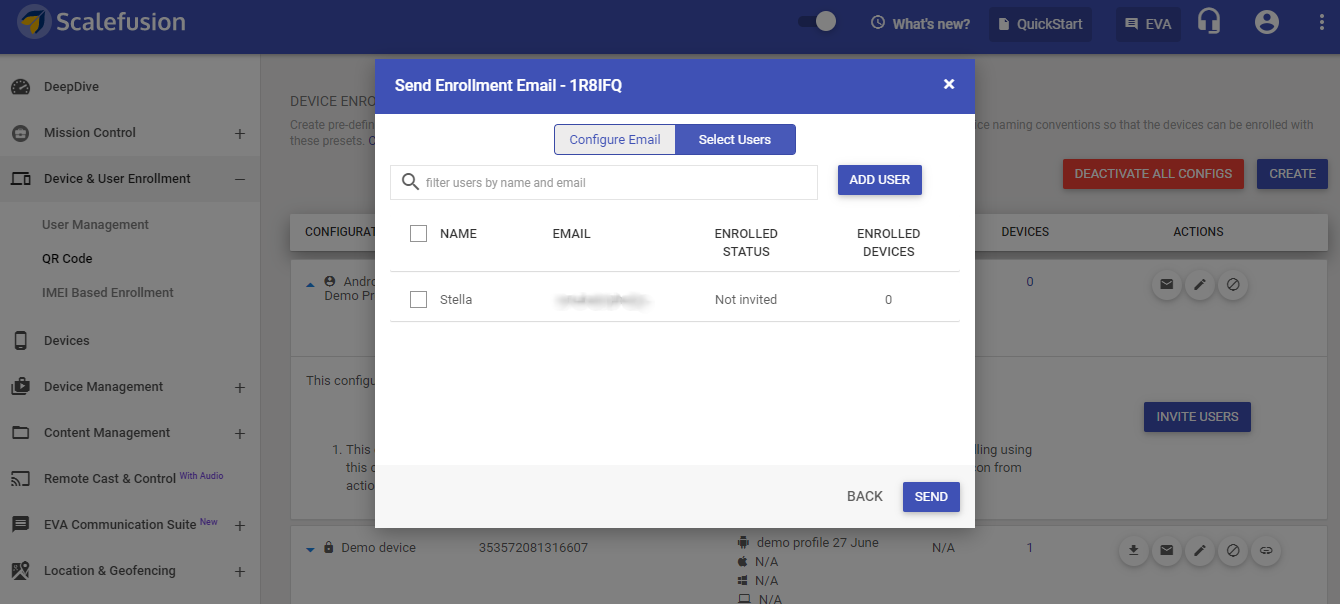1340x604 pixels.
Task: Click the EVA Communication Suite chat icon
Action: (21, 525)
